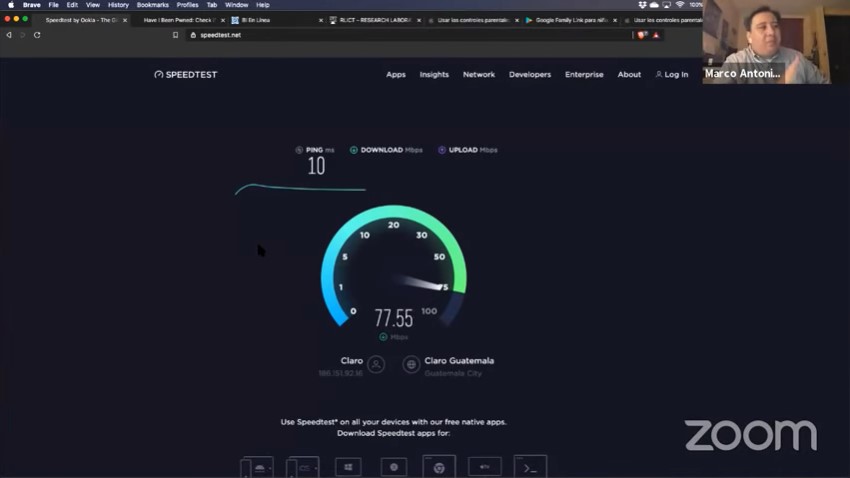Viewport: 850px width, 478px height.
Task: Click the bookmark icon beside the address bar
Action: click(175, 35)
